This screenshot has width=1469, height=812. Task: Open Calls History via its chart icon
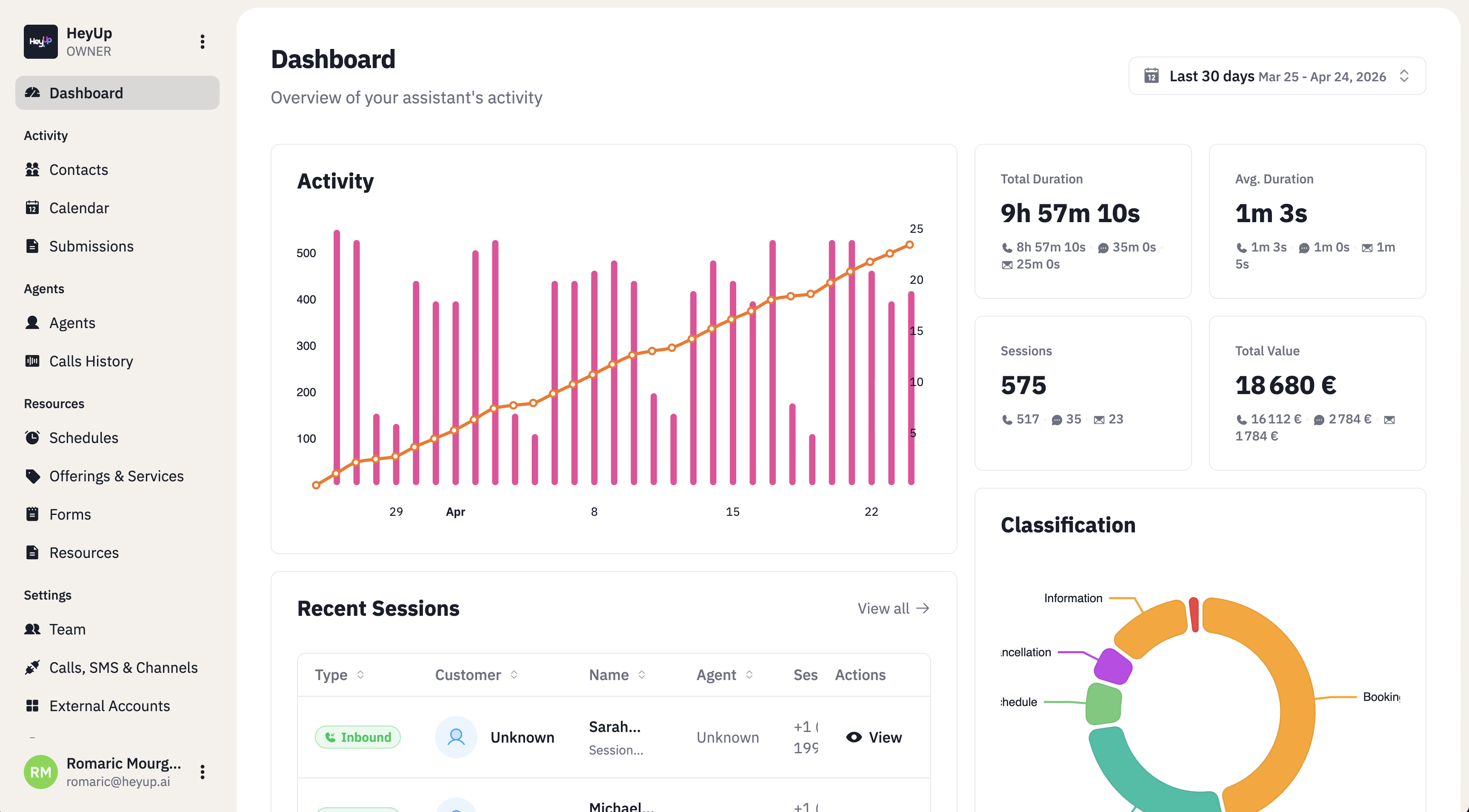click(32, 361)
